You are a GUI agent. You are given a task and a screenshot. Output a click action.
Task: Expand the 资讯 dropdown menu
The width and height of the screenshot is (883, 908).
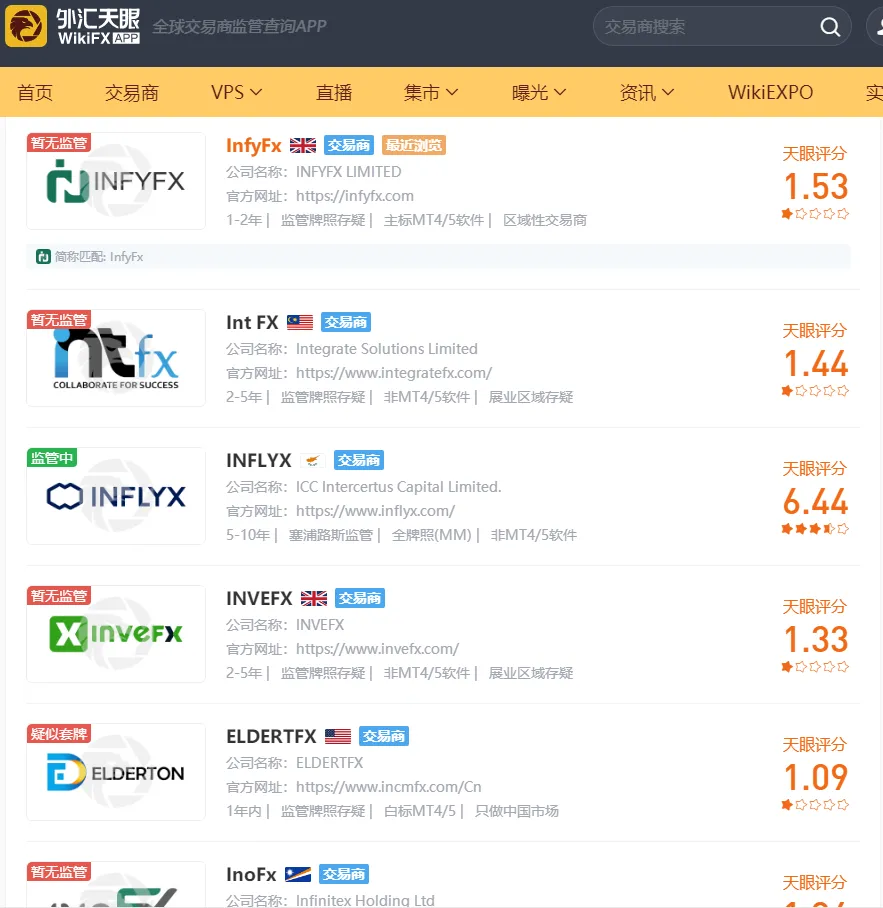[x=647, y=92]
